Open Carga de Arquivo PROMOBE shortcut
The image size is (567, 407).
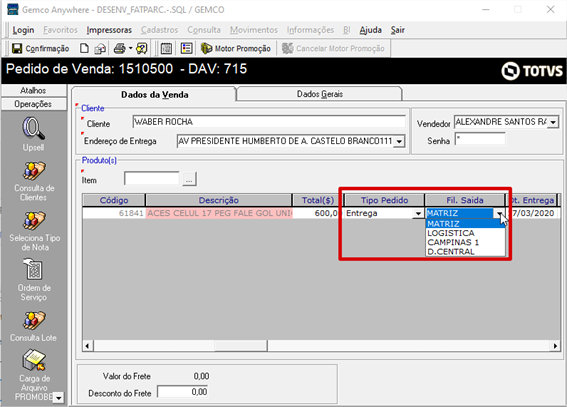34,375
